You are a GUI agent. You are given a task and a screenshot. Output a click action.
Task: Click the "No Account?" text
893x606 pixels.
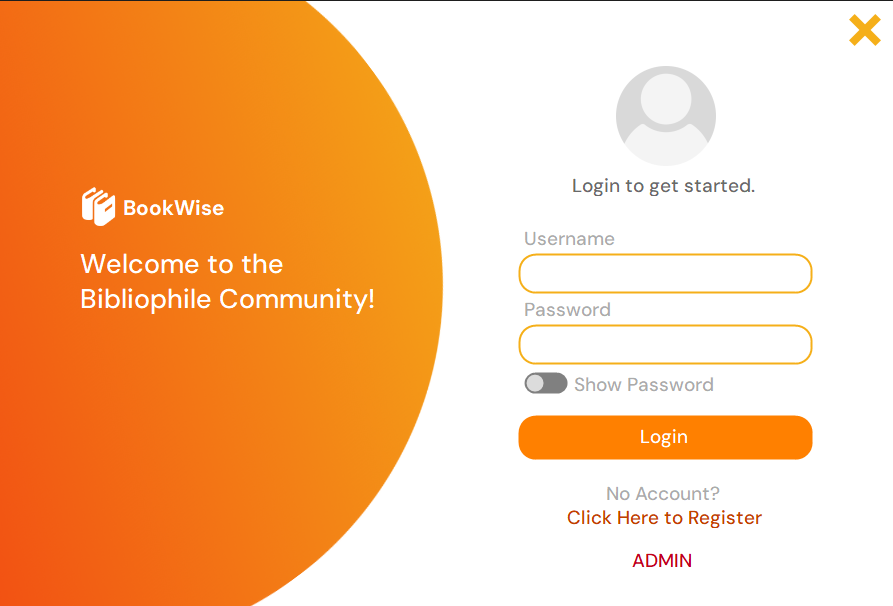coord(662,494)
